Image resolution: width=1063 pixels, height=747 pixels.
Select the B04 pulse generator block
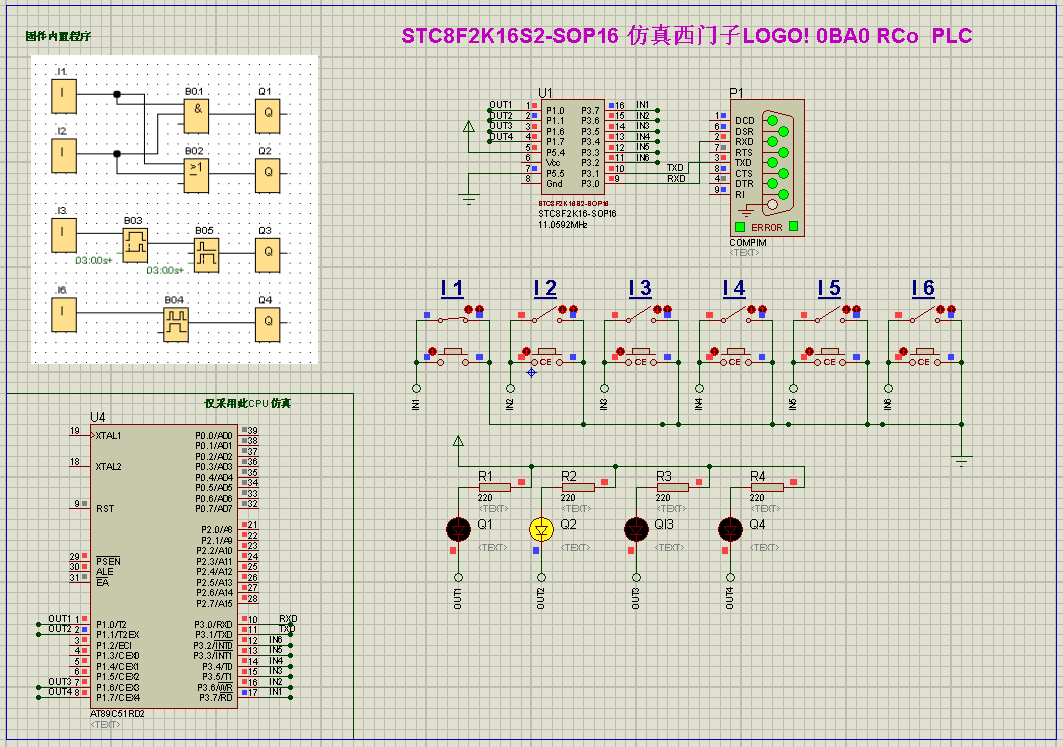(176, 324)
